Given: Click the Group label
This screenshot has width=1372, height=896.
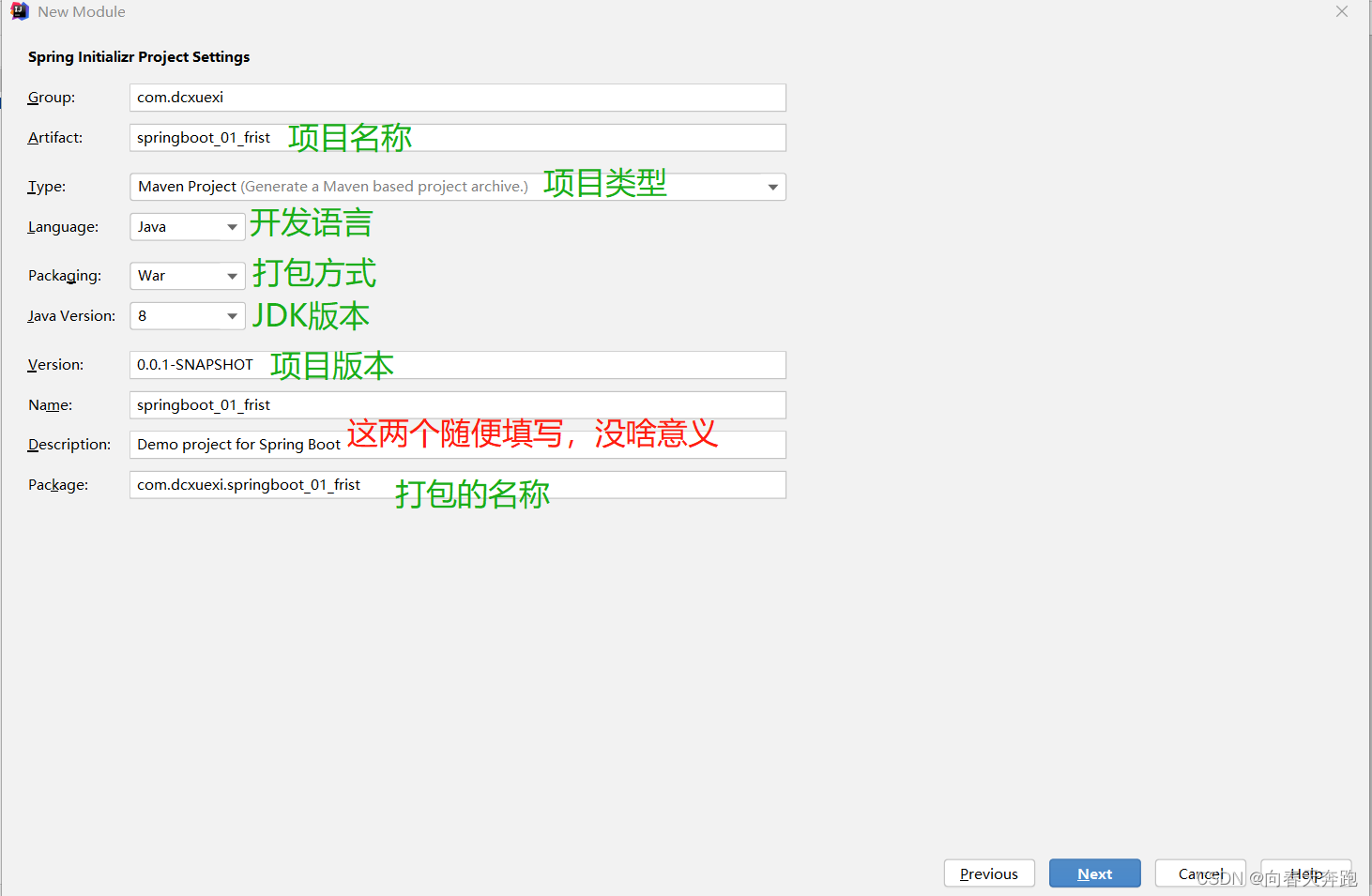Looking at the screenshot, I should tap(52, 98).
